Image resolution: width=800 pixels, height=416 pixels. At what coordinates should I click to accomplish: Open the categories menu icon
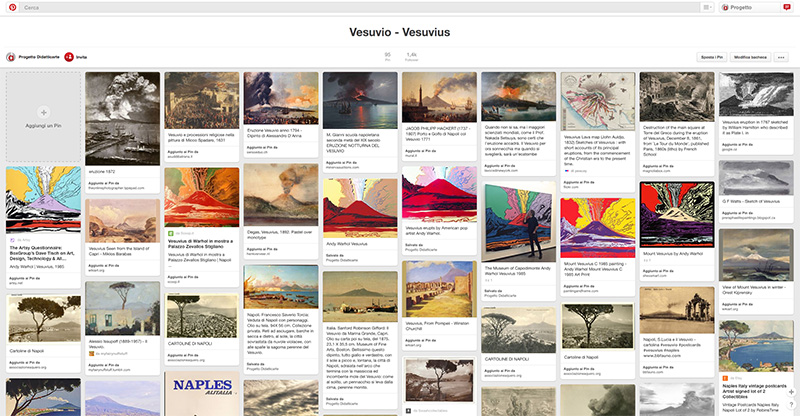(707, 7)
